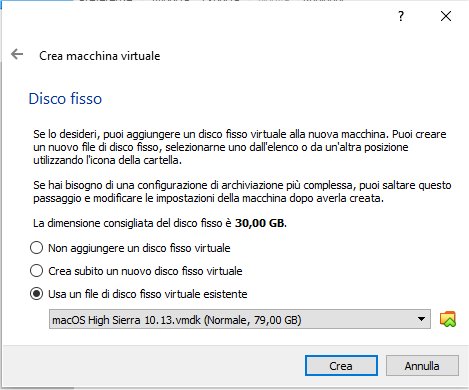Click the "30,00 GB" recommended size text
The width and height of the screenshot is (469, 390).
[260, 223]
